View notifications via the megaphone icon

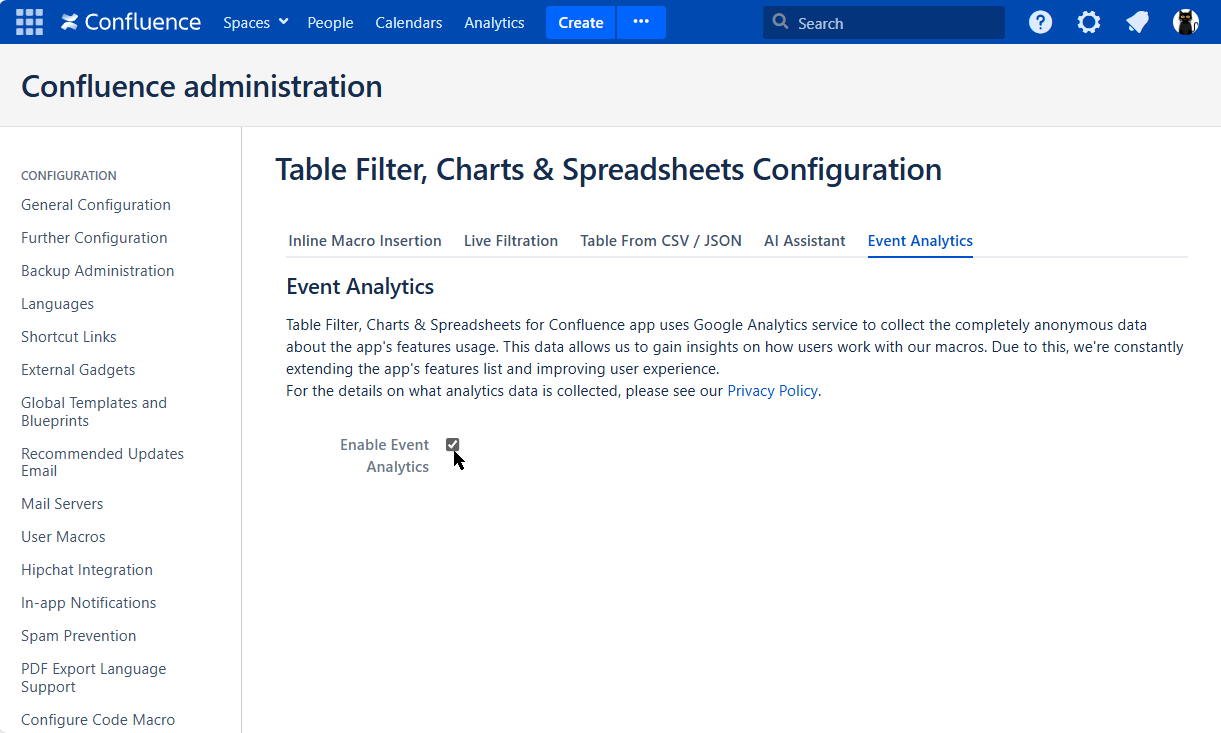[1137, 22]
